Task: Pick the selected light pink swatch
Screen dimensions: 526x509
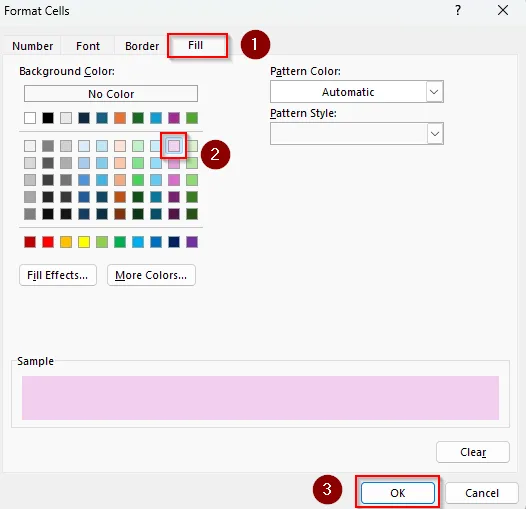Action: pos(174,146)
